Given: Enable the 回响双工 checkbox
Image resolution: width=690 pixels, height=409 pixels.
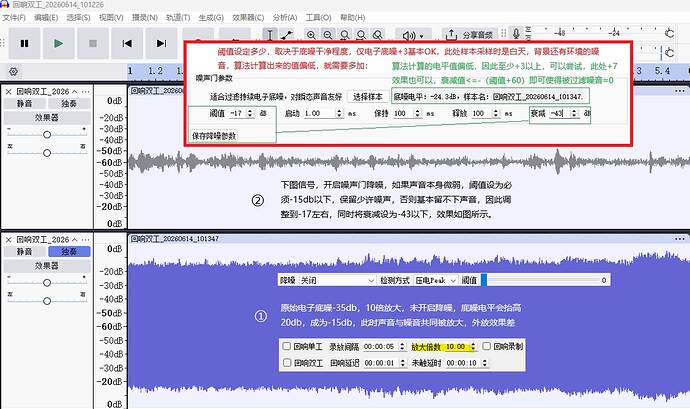Looking at the screenshot, I should (286, 362).
